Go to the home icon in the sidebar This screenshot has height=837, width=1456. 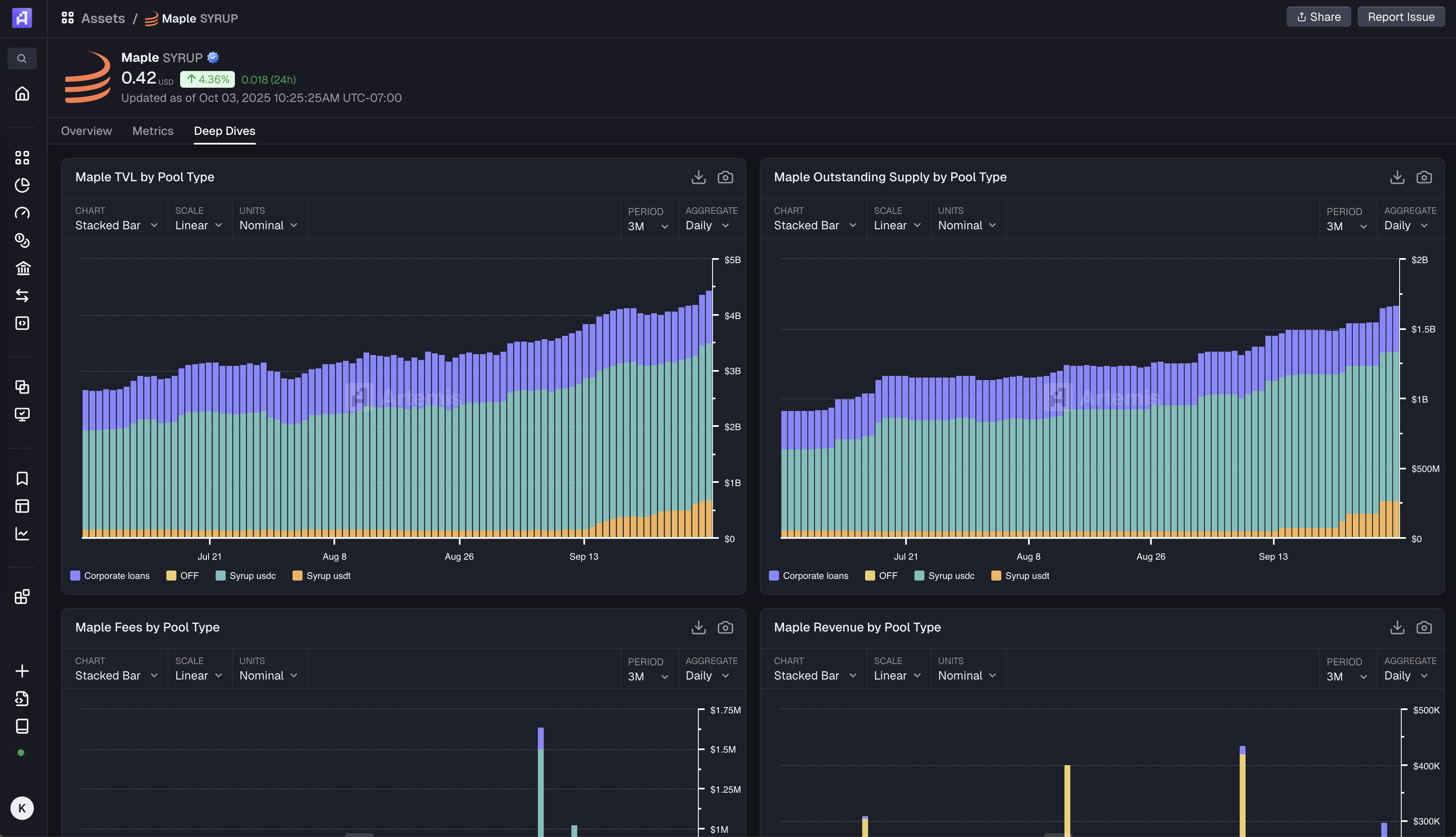pos(22,94)
